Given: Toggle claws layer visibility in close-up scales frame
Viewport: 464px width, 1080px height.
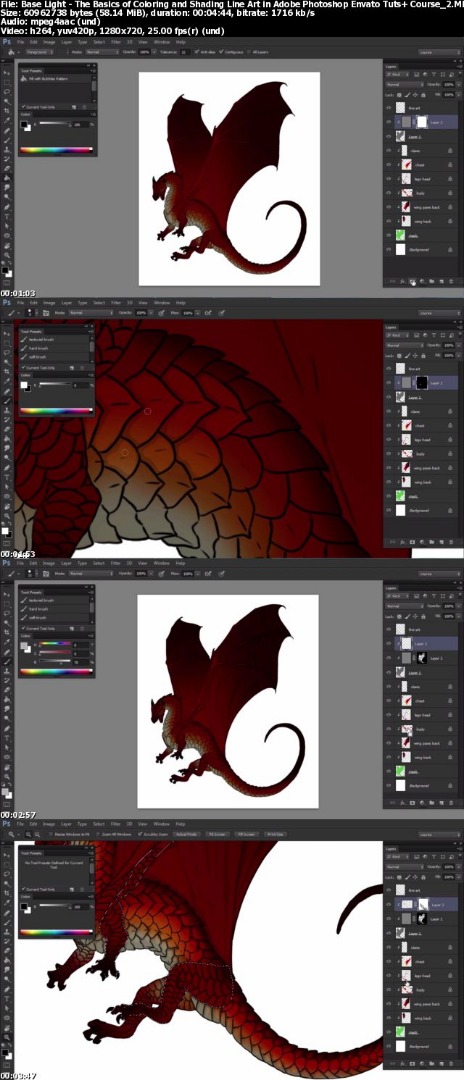Looking at the screenshot, I should point(389,411).
